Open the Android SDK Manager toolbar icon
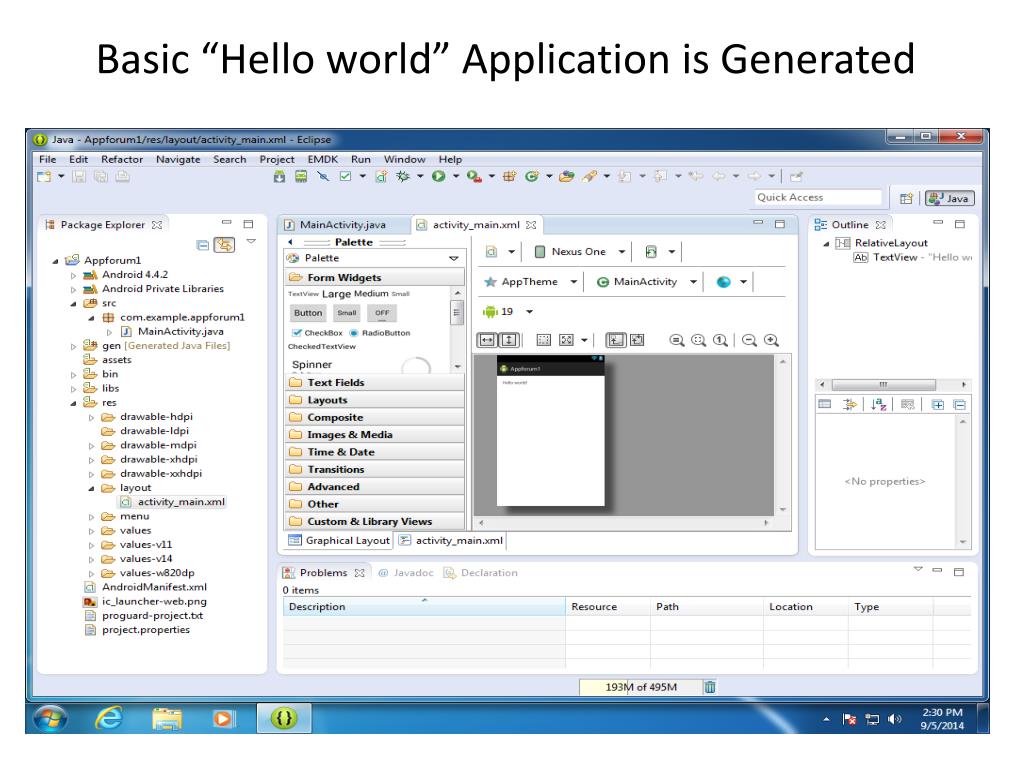 click(x=280, y=176)
